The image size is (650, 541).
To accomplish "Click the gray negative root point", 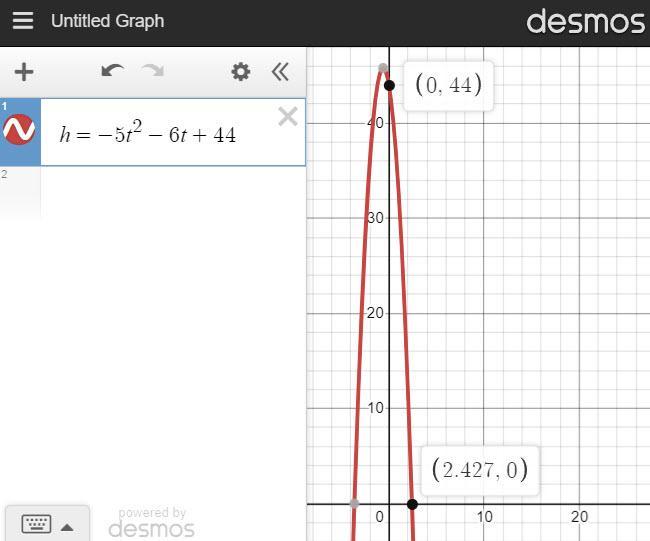I will pos(354,503).
